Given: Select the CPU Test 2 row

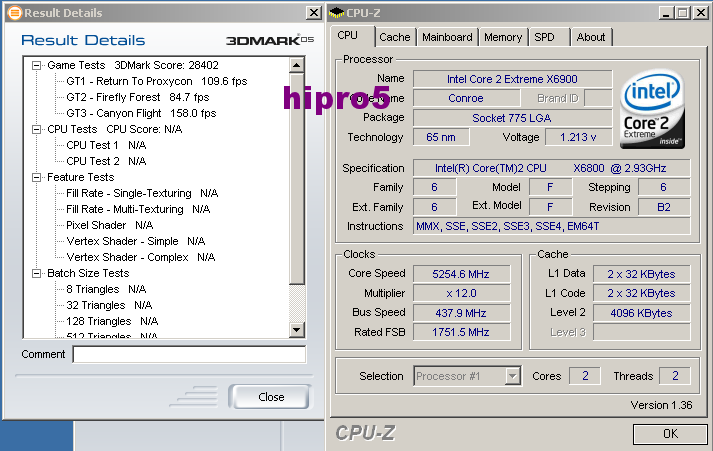Looking at the screenshot, I should pos(106,161).
